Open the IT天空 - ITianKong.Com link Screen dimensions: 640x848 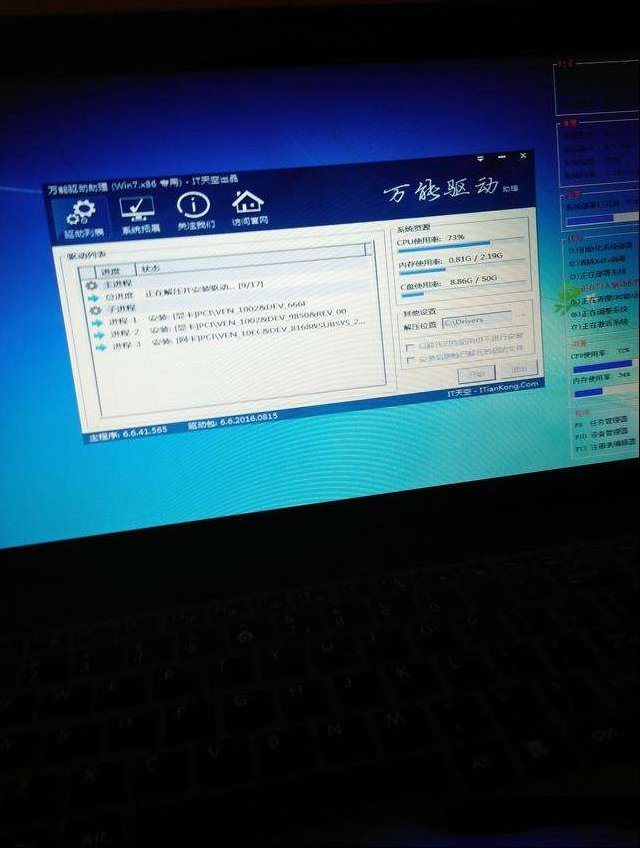pyautogui.click(x=493, y=389)
